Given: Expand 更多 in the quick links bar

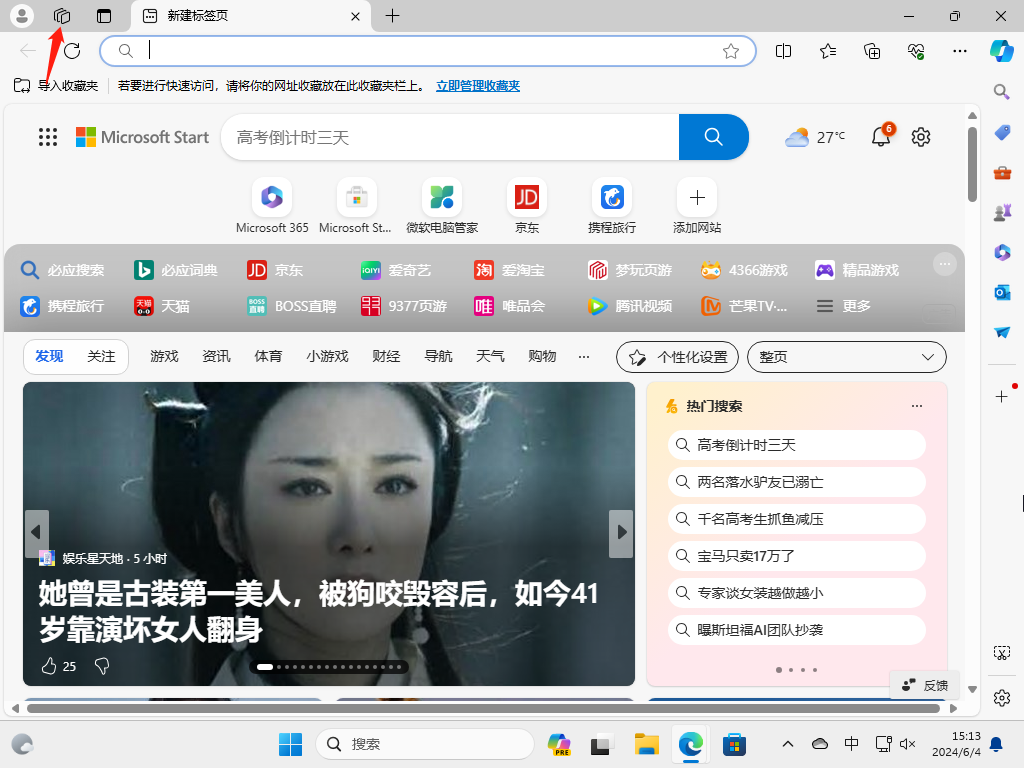Looking at the screenshot, I should [843, 306].
